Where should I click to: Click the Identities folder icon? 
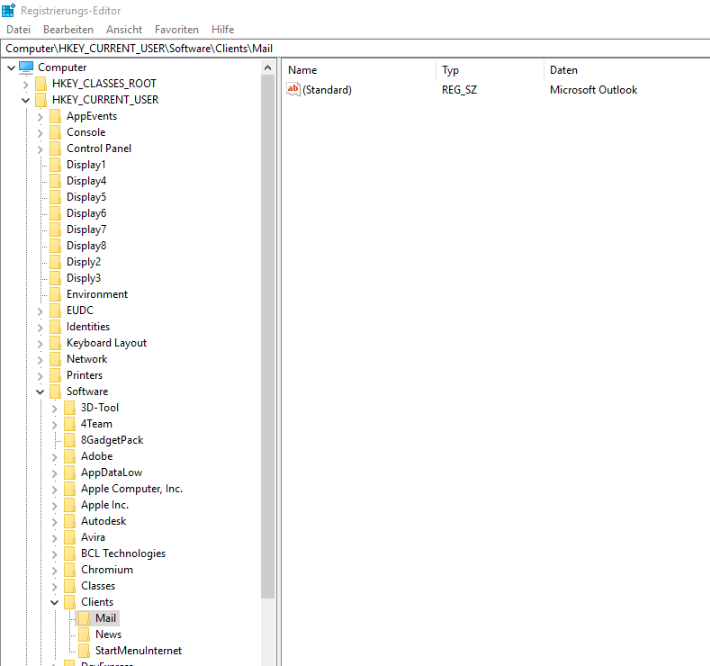pos(55,327)
